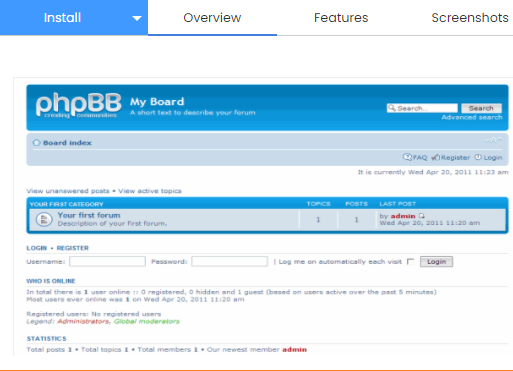
Task: Click the view latest post icon next to admin
Action: pos(422,216)
